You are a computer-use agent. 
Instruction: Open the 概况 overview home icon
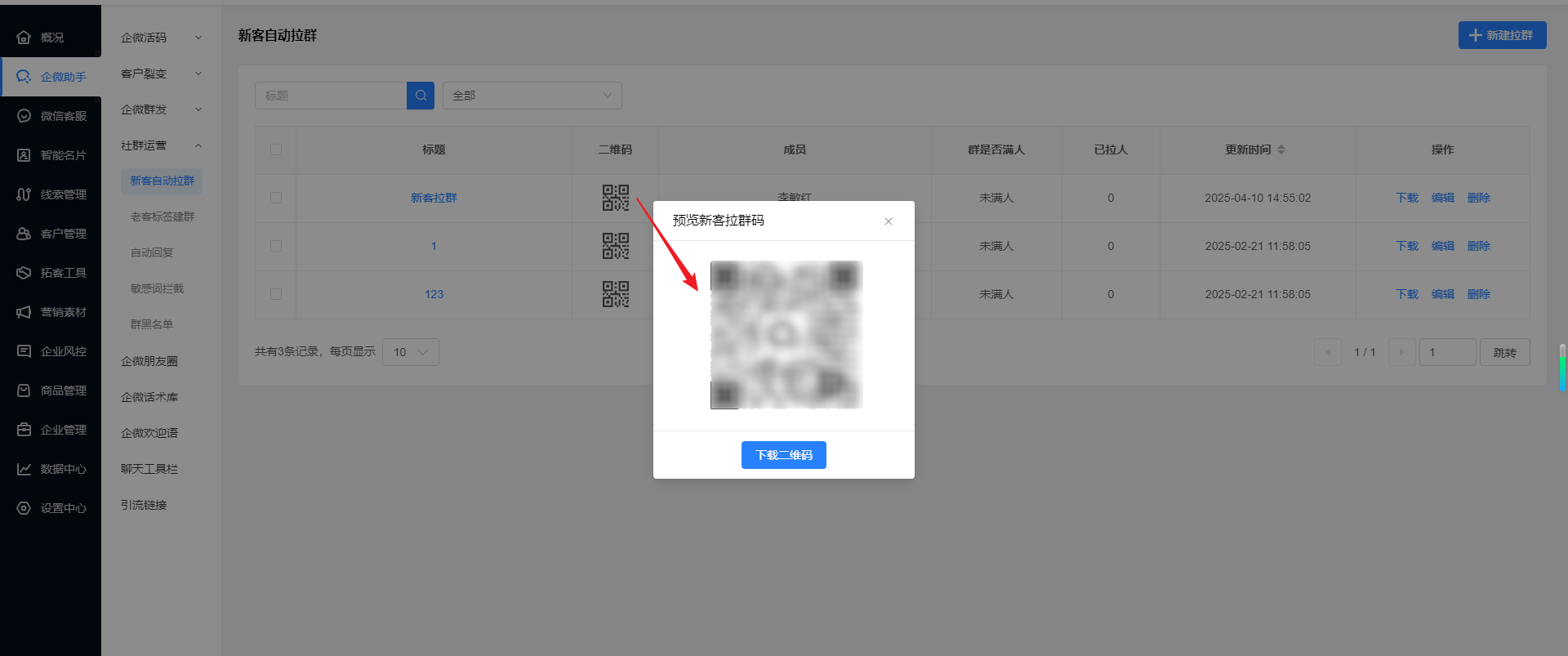(24, 38)
